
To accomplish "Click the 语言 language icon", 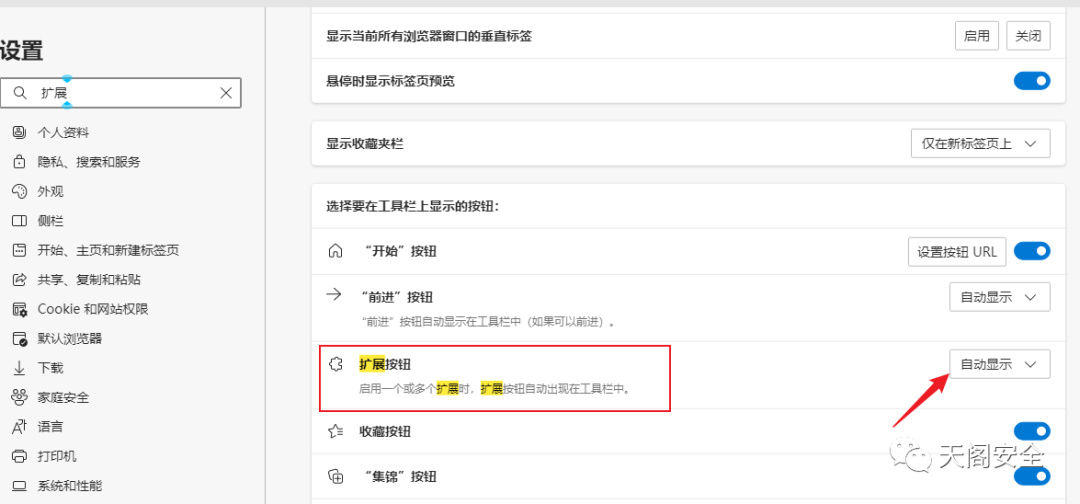I will pyautogui.click(x=18, y=427).
